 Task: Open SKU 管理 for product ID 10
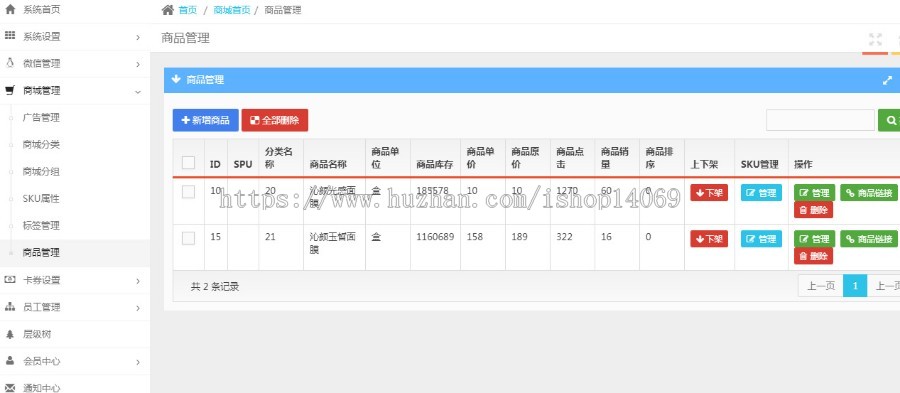761,193
